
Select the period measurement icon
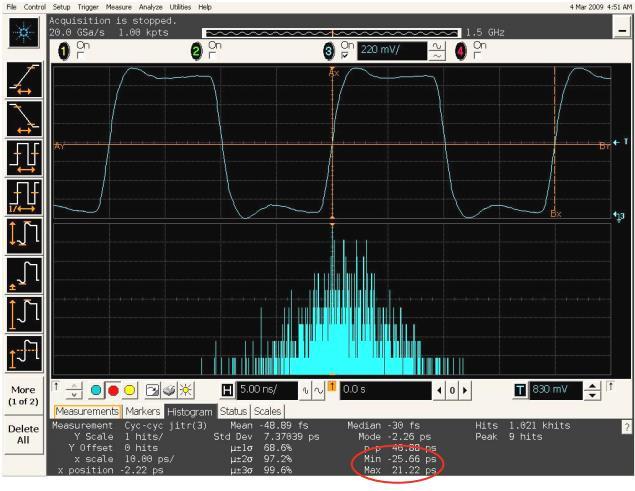(24, 158)
